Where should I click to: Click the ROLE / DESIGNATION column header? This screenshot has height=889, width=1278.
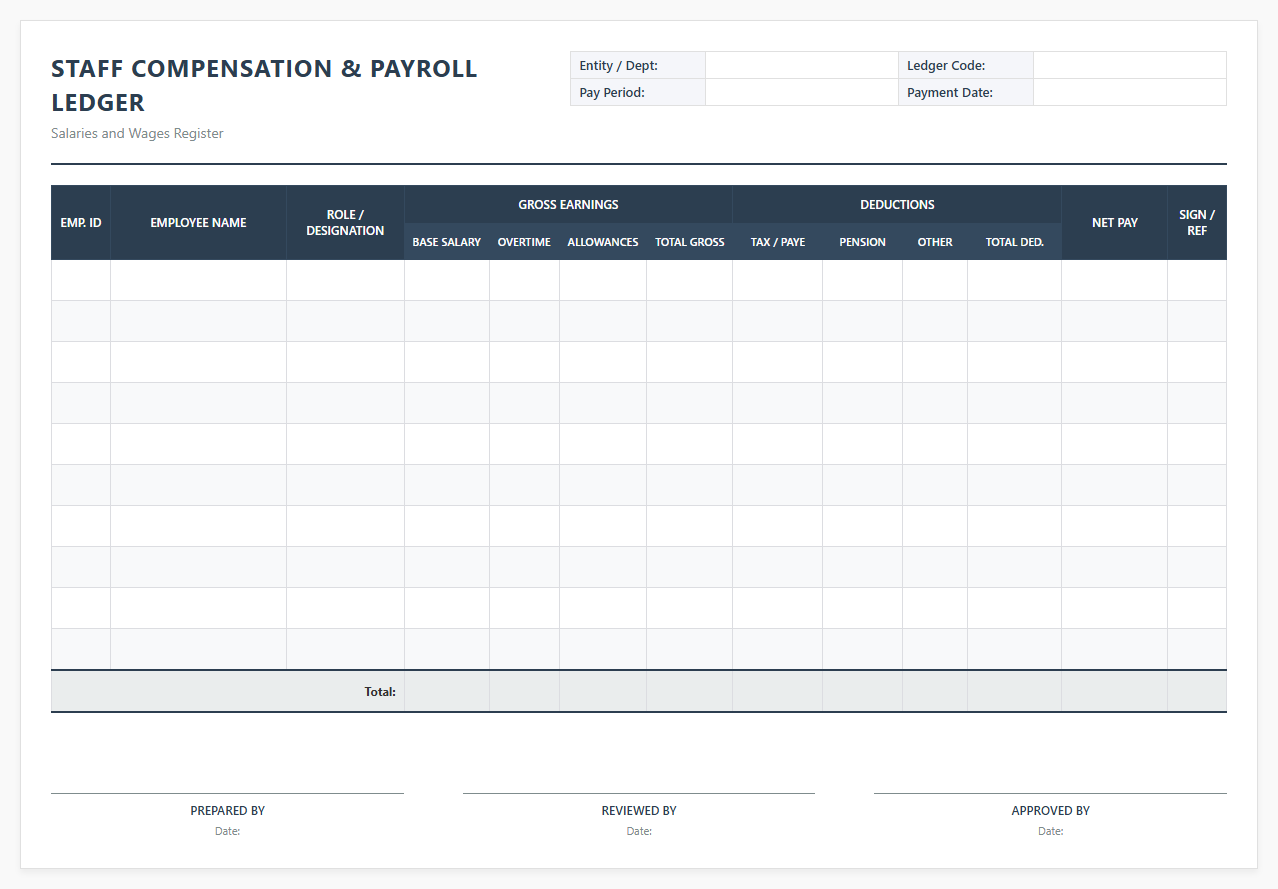point(345,222)
